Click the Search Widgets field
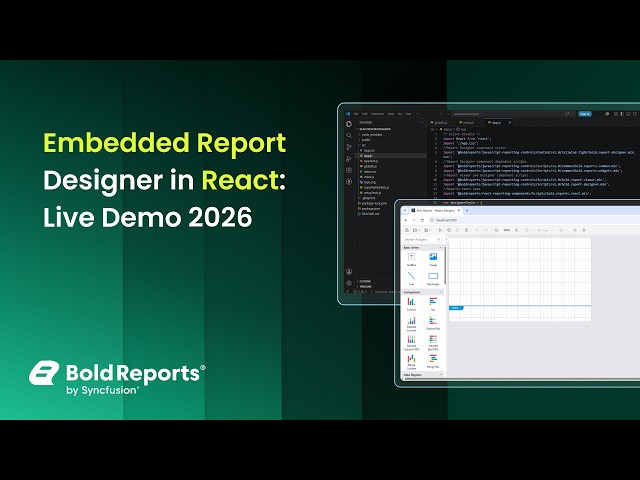This screenshot has width=640, height=480. coord(422,240)
